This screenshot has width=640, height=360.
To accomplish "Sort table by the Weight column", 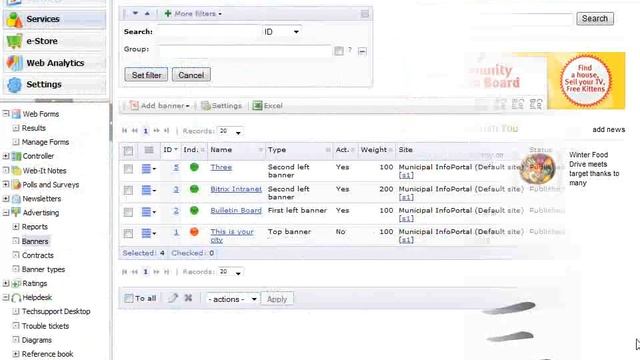I will click(x=376, y=150).
